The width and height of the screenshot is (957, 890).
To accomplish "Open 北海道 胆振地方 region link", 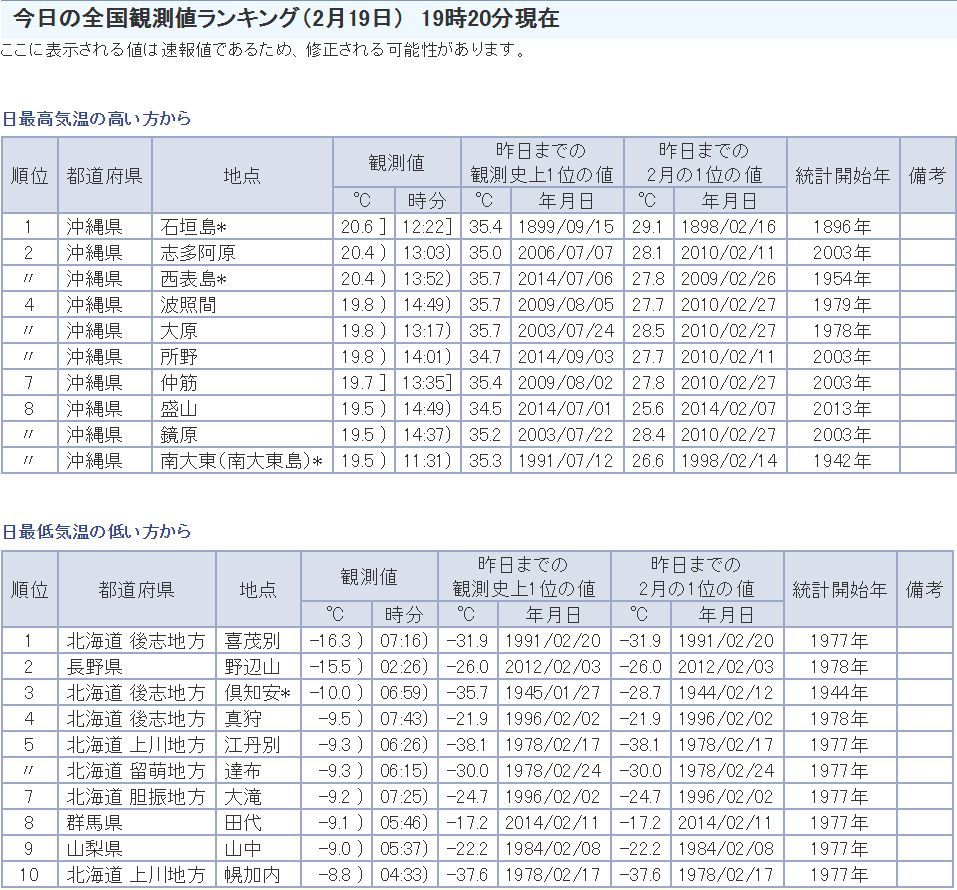I will coord(136,797).
